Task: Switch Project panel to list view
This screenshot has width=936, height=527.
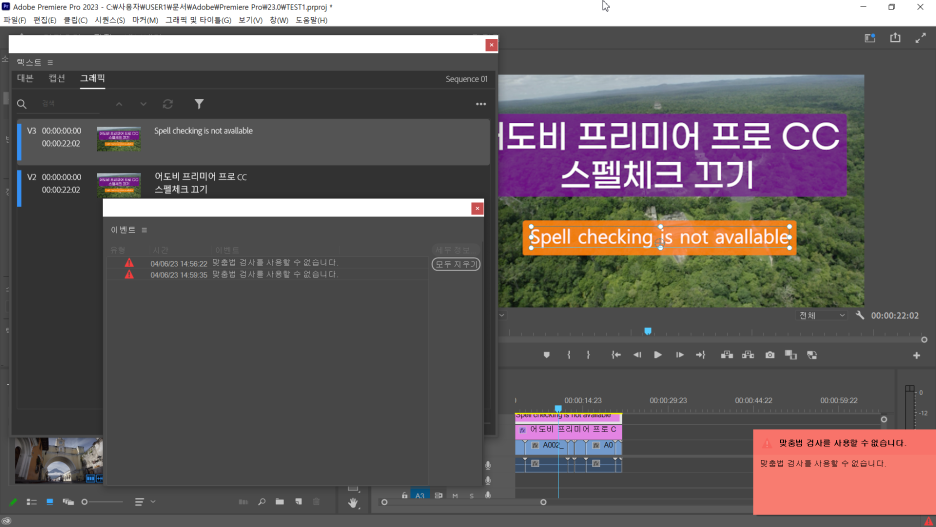Action: pos(32,502)
